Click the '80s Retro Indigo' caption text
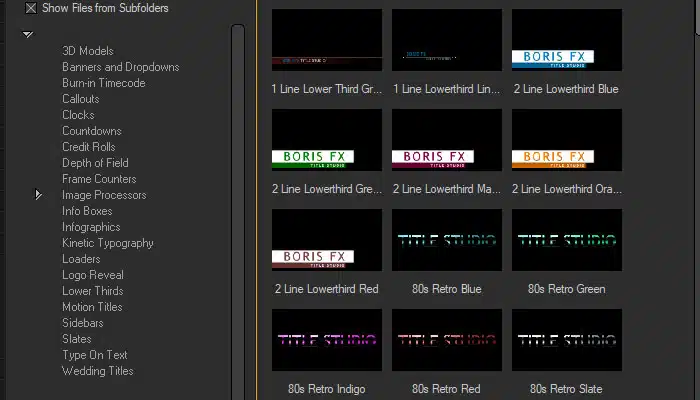The height and width of the screenshot is (400, 700). (x=327, y=389)
